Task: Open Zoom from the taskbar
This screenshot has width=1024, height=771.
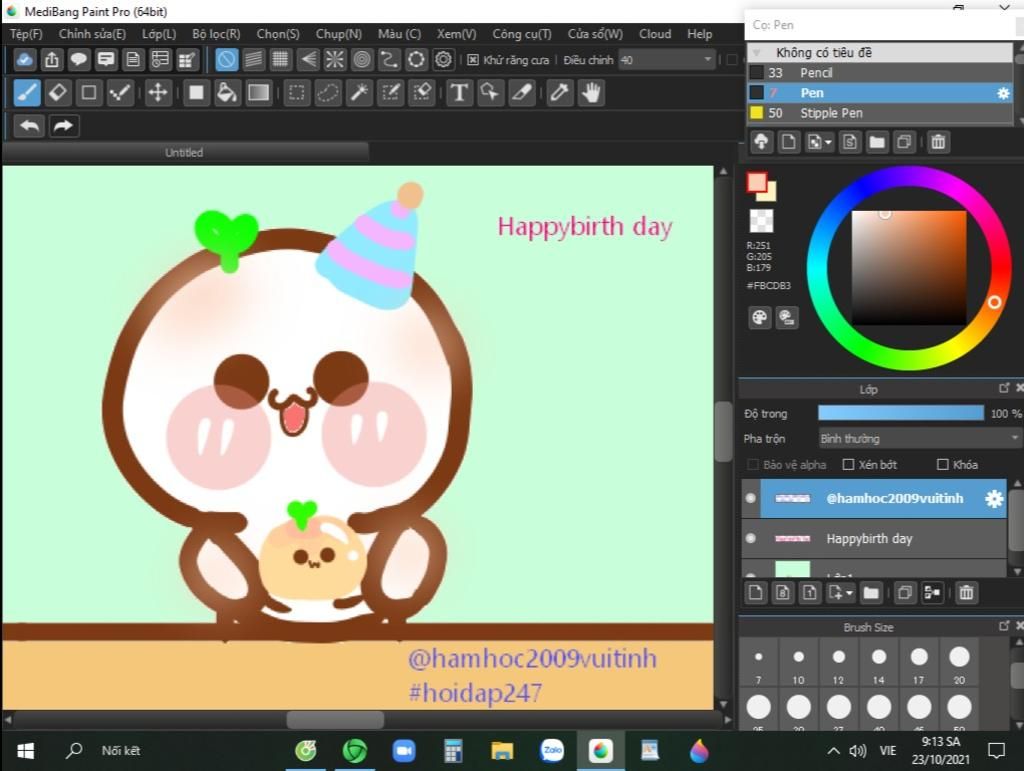Action: coord(404,751)
